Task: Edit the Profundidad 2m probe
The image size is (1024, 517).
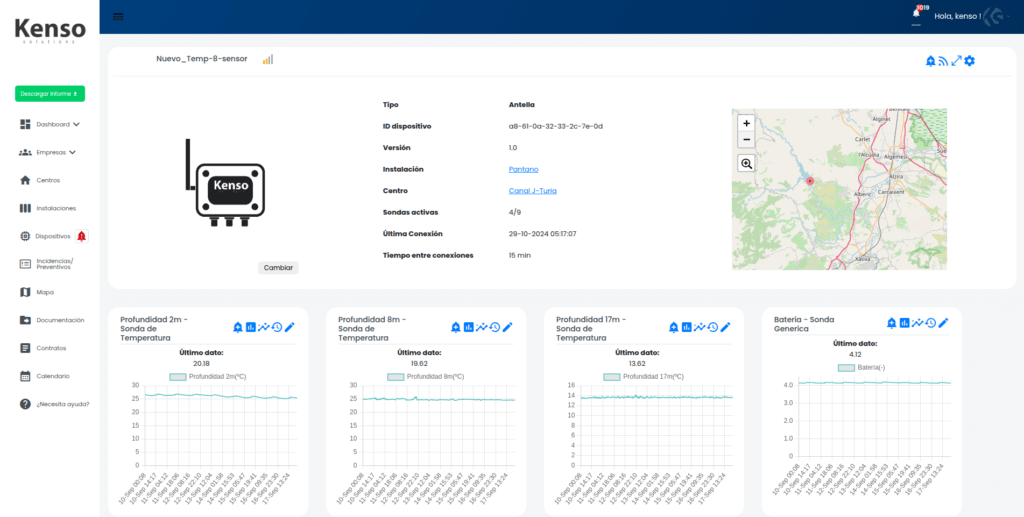Action: [x=290, y=327]
